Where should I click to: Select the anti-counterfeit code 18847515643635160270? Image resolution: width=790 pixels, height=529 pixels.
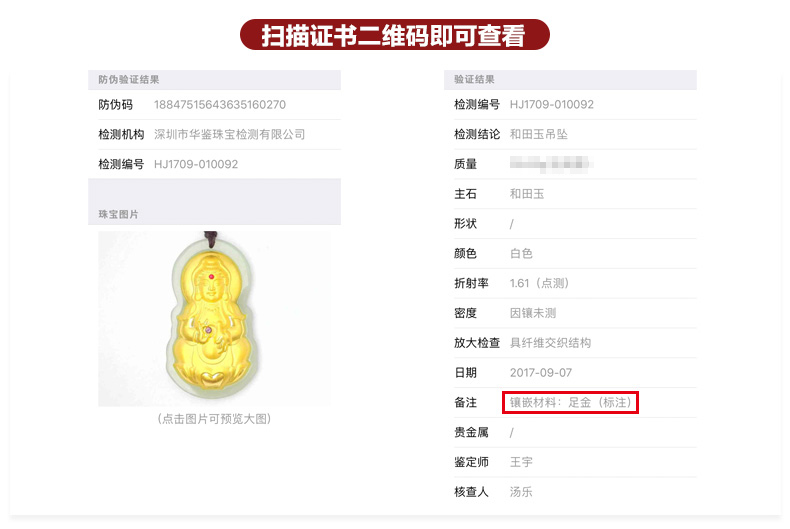click(x=220, y=105)
